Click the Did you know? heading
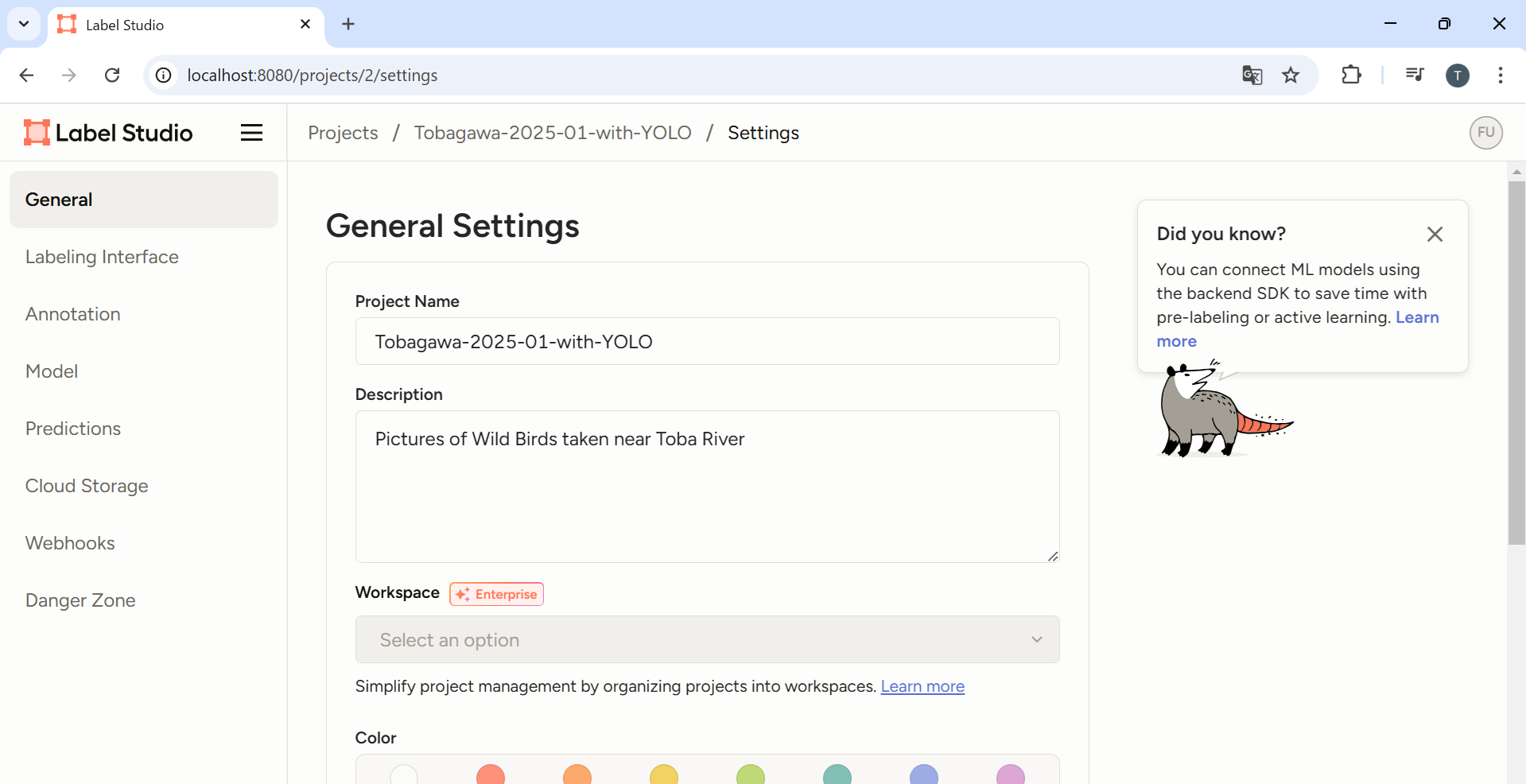Screen dimensions: 1526x784 pyautogui.click(x=1221, y=234)
